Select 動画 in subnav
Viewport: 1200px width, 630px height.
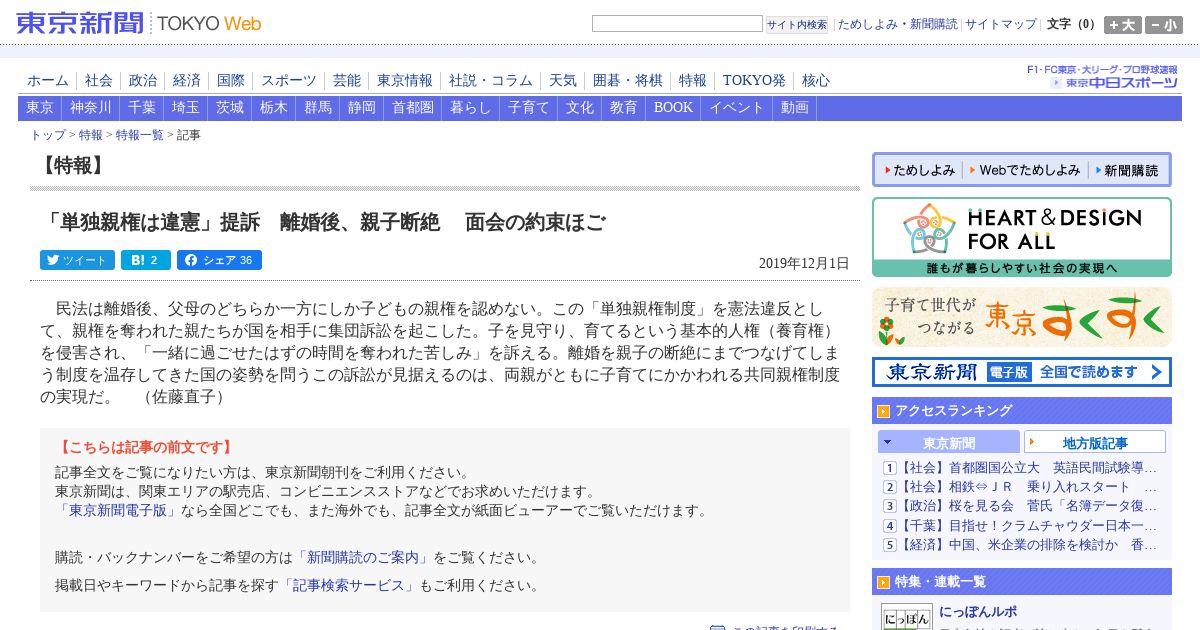pos(795,108)
